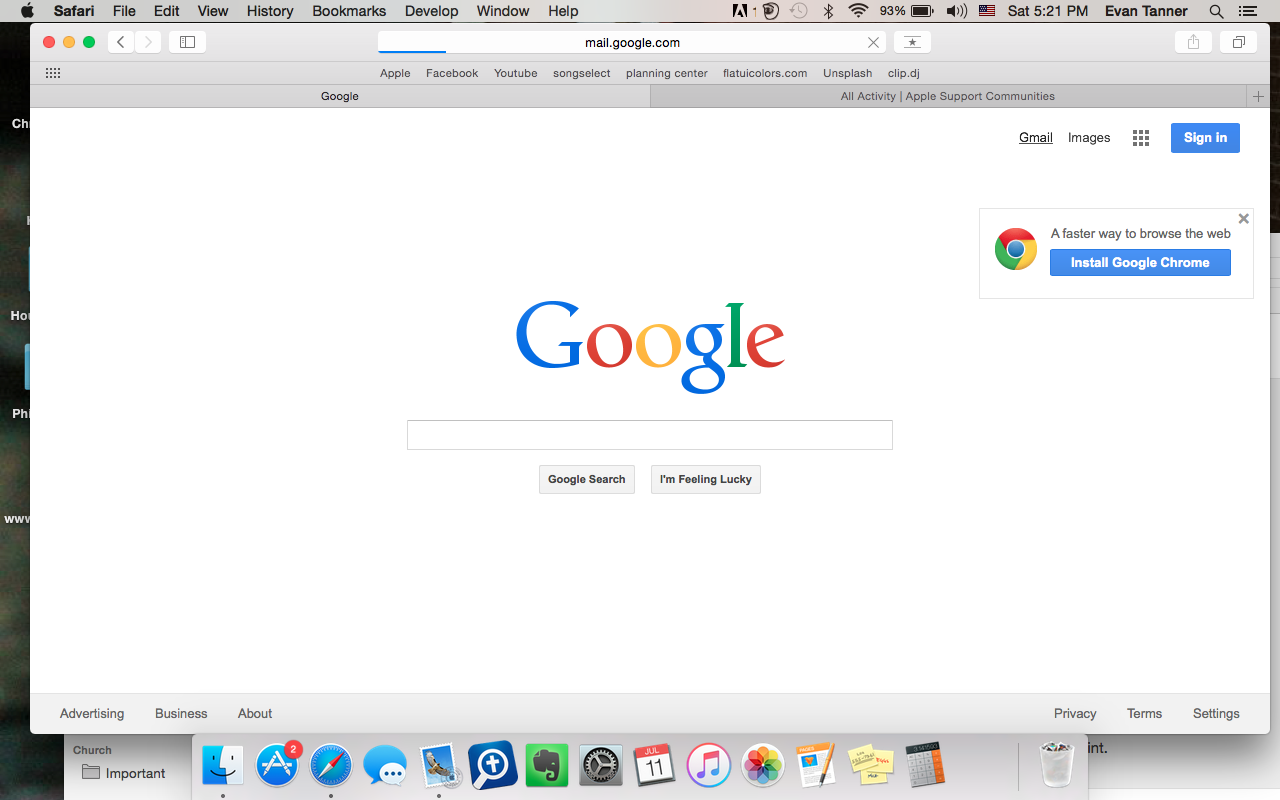Open Evernote from the Dock
Image resolution: width=1280 pixels, height=800 pixels.
(x=547, y=766)
